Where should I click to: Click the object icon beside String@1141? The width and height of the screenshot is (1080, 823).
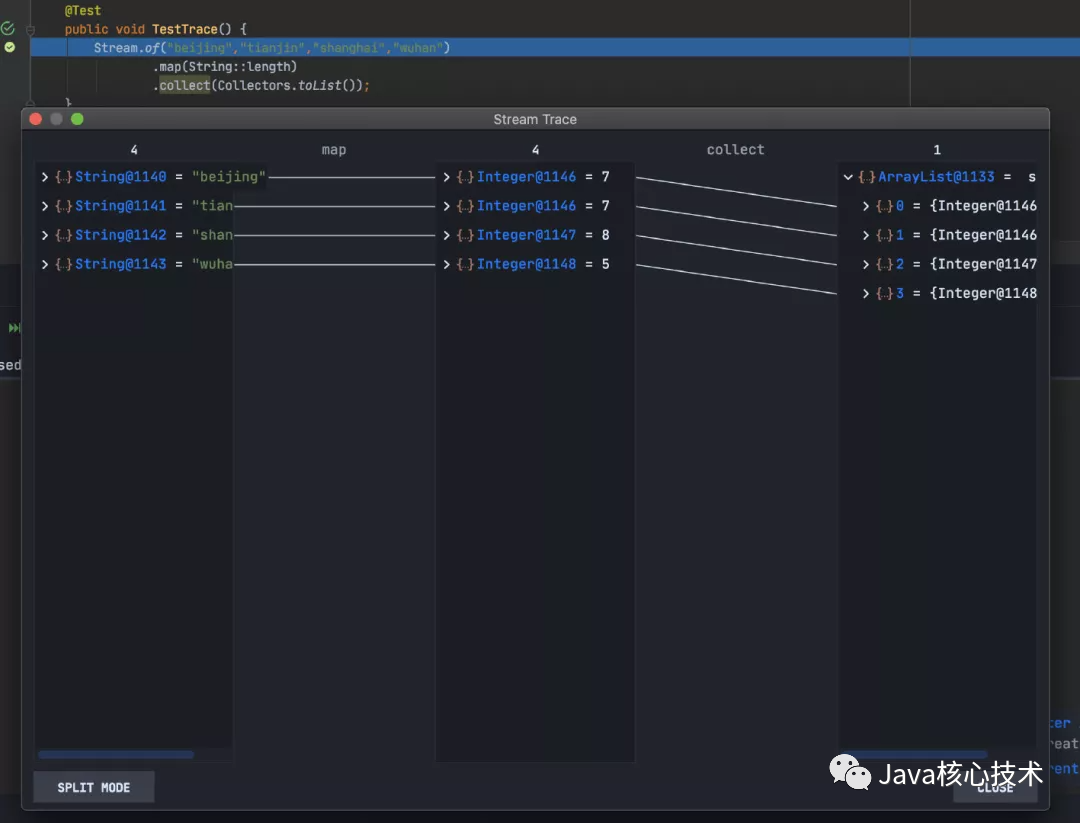pyautogui.click(x=63, y=206)
